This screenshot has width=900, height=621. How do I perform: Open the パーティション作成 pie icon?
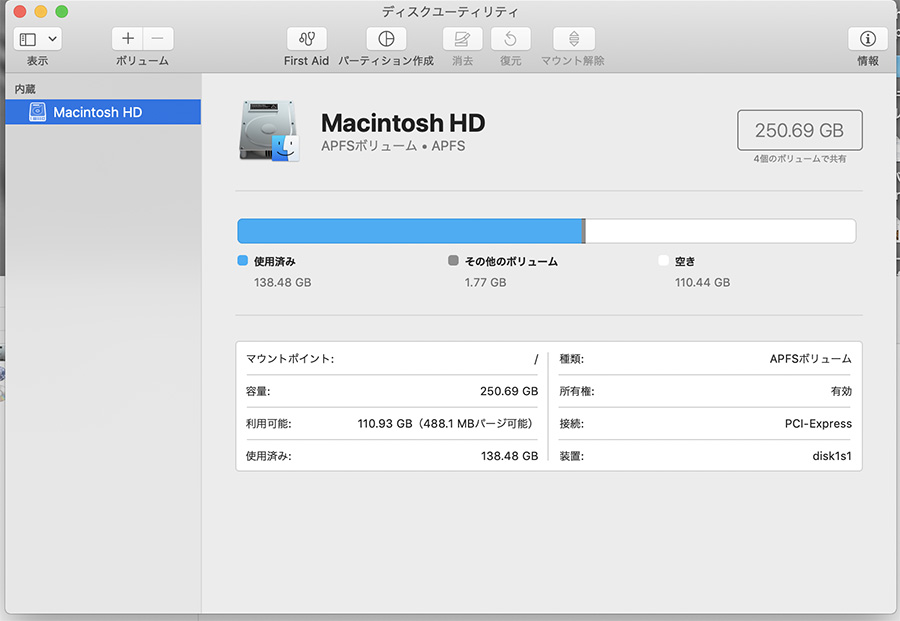386,39
